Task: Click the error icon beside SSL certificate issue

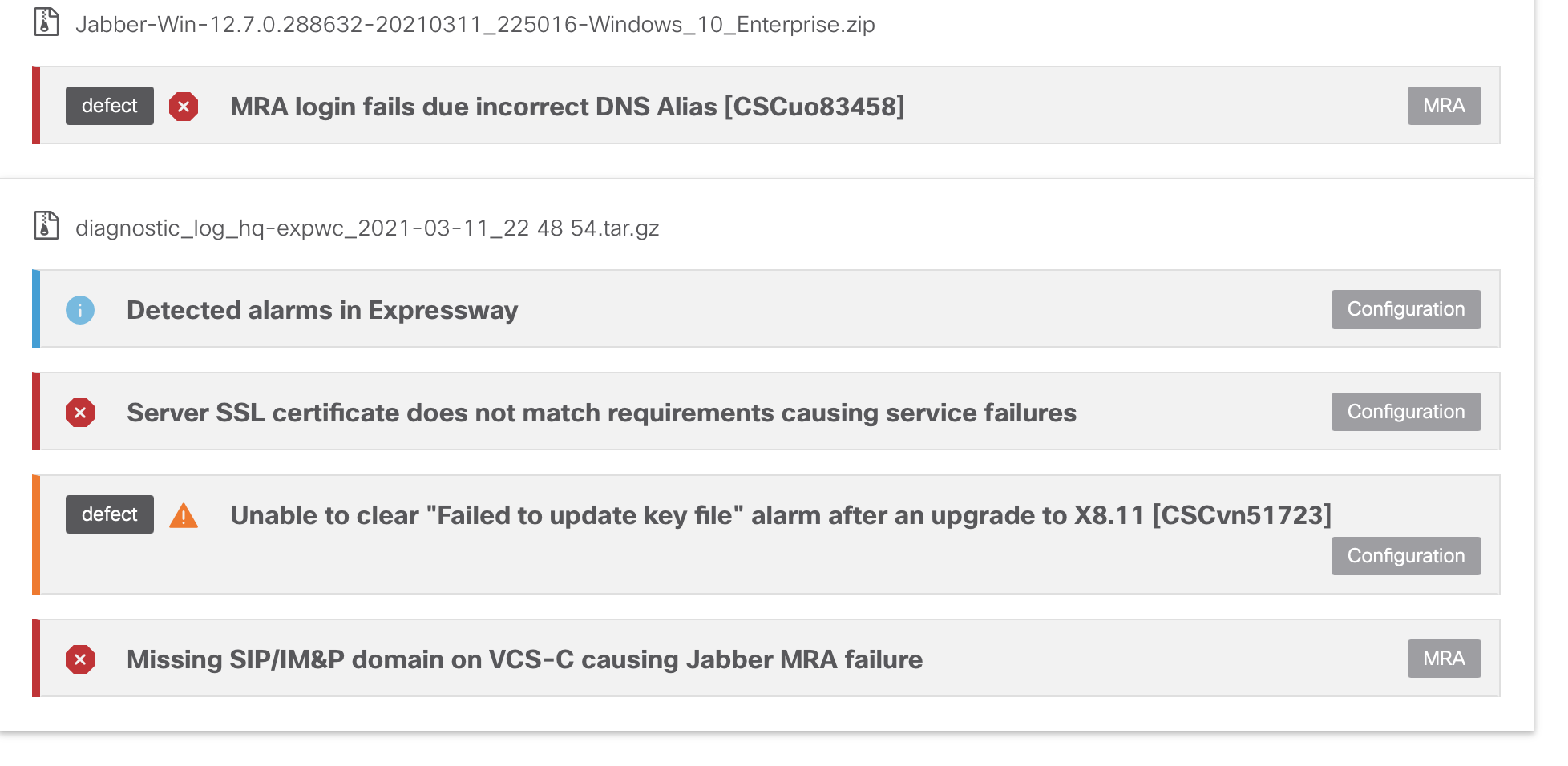Action: 79,413
